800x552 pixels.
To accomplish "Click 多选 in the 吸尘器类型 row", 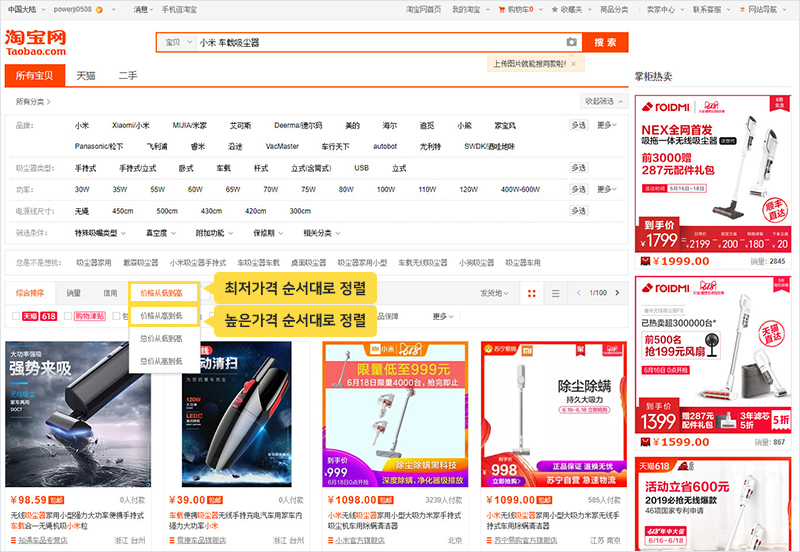I will click(578, 167).
